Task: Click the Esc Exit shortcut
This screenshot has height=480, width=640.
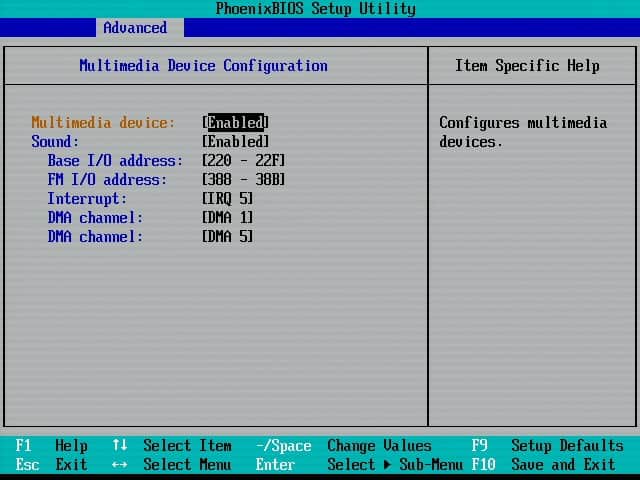Action: 51,464
